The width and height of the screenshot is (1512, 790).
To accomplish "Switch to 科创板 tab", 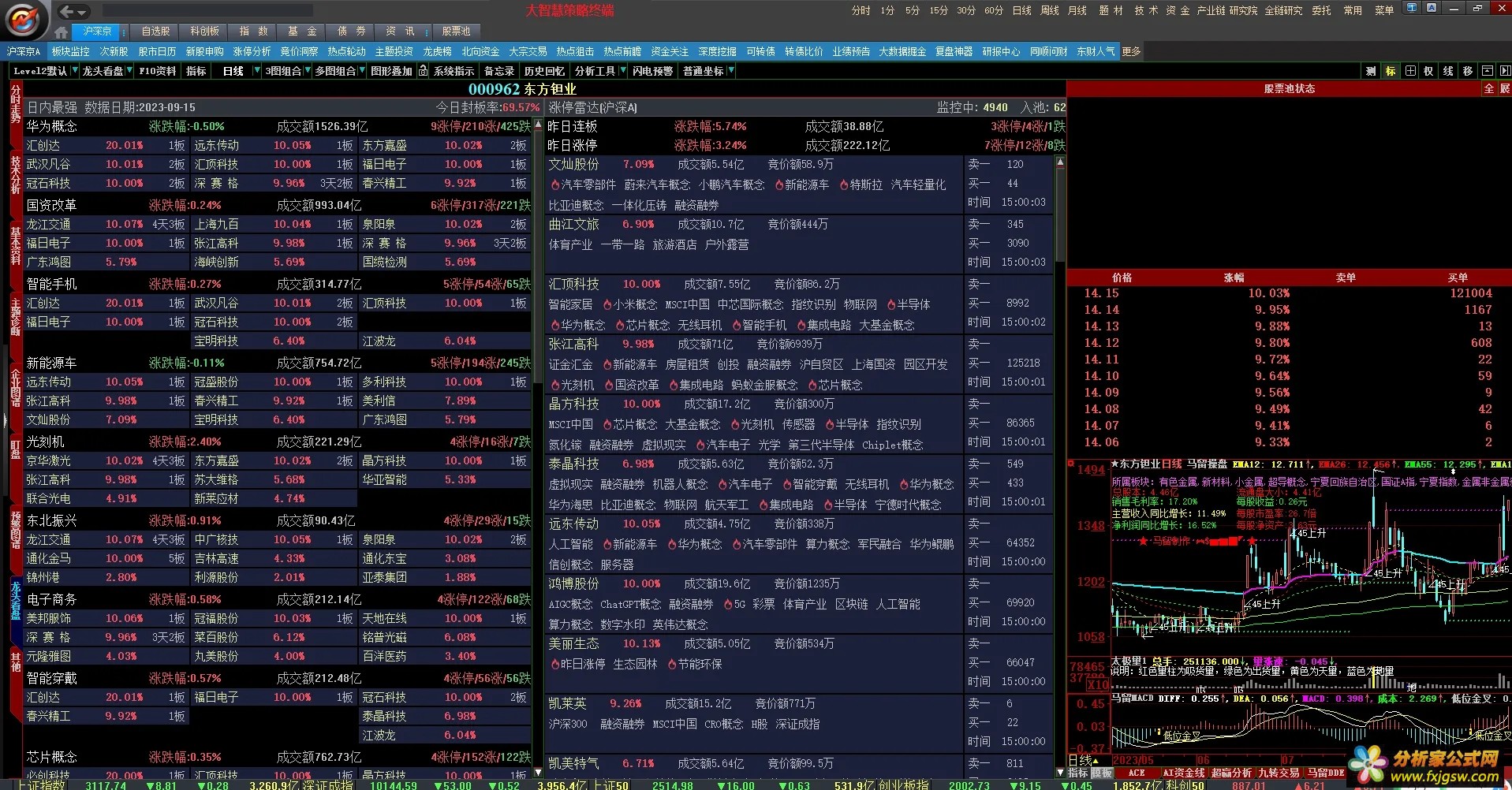I will pyautogui.click(x=204, y=32).
